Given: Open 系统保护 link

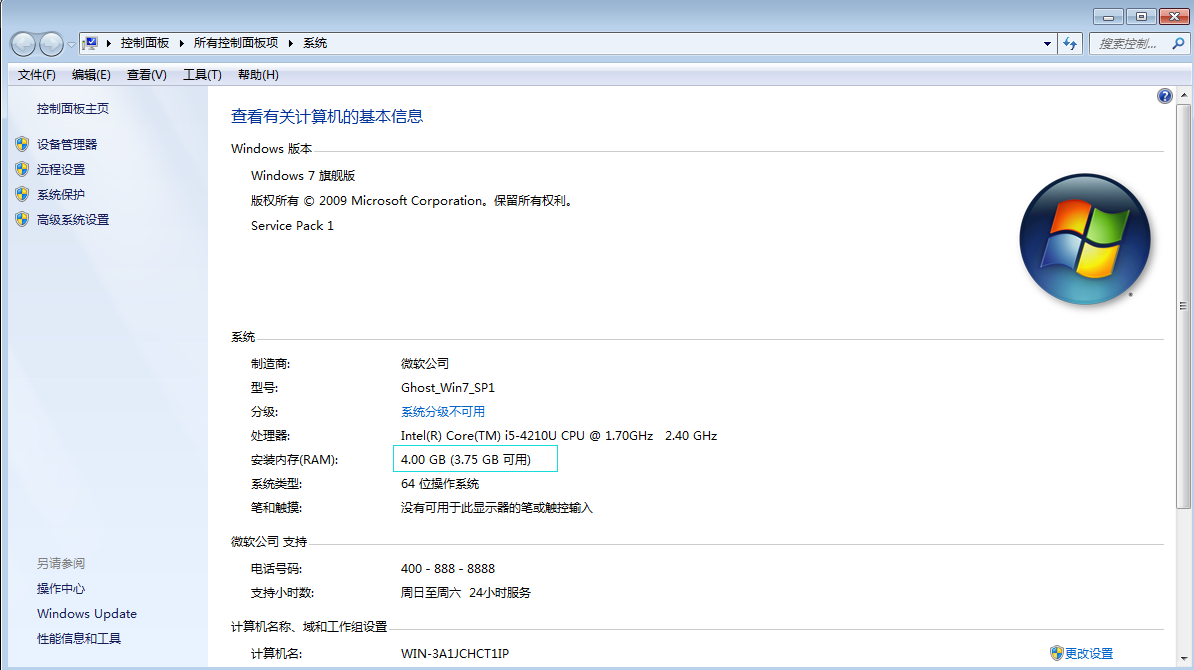Looking at the screenshot, I should click(x=61, y=194).
